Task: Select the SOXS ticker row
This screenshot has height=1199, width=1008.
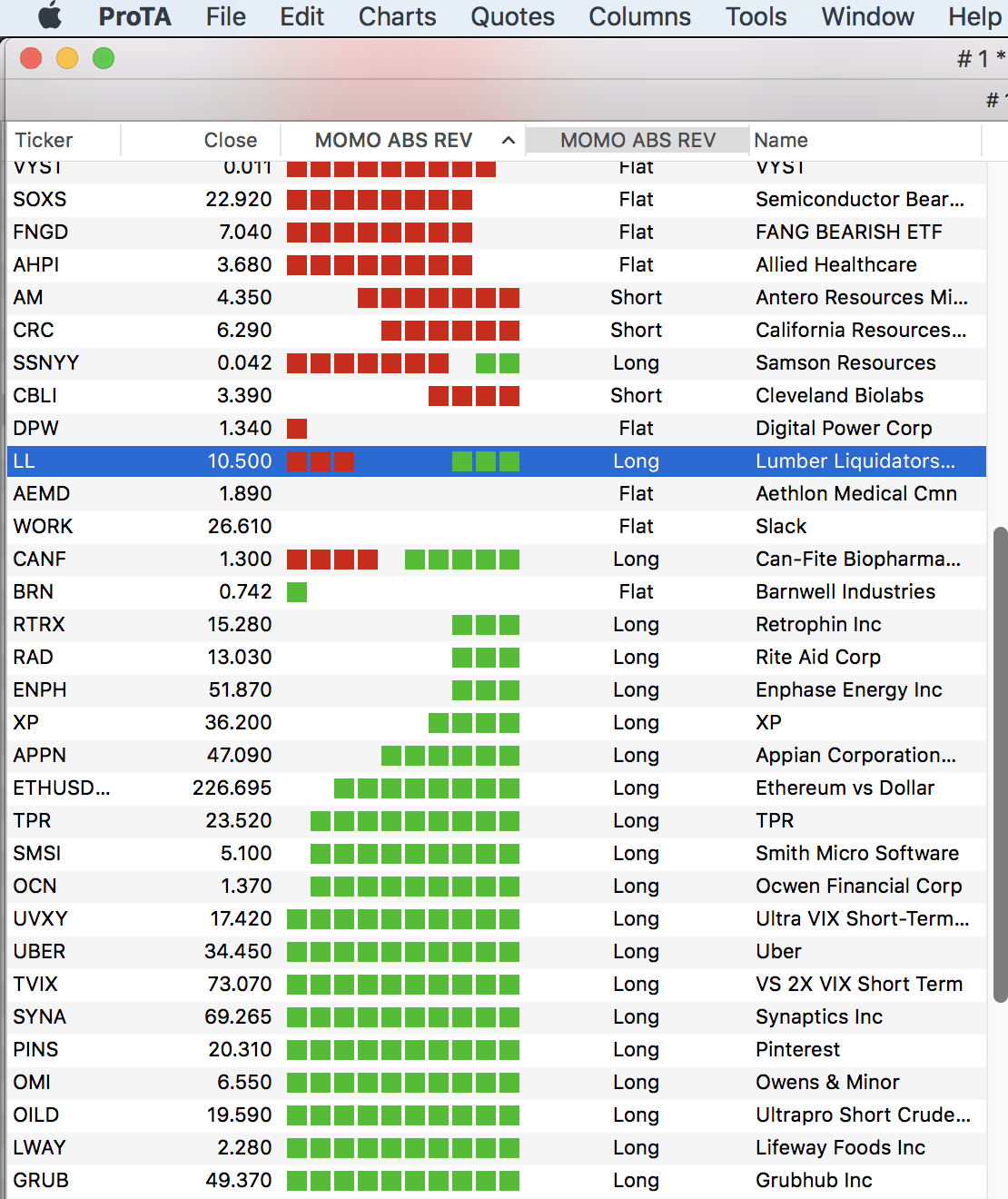Action: (496, 200)
